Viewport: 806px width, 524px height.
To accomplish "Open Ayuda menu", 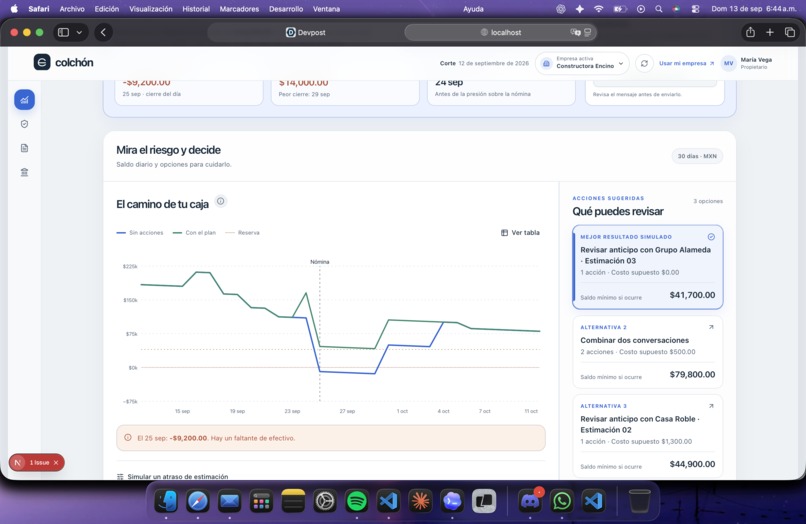I will click(473, 9).
